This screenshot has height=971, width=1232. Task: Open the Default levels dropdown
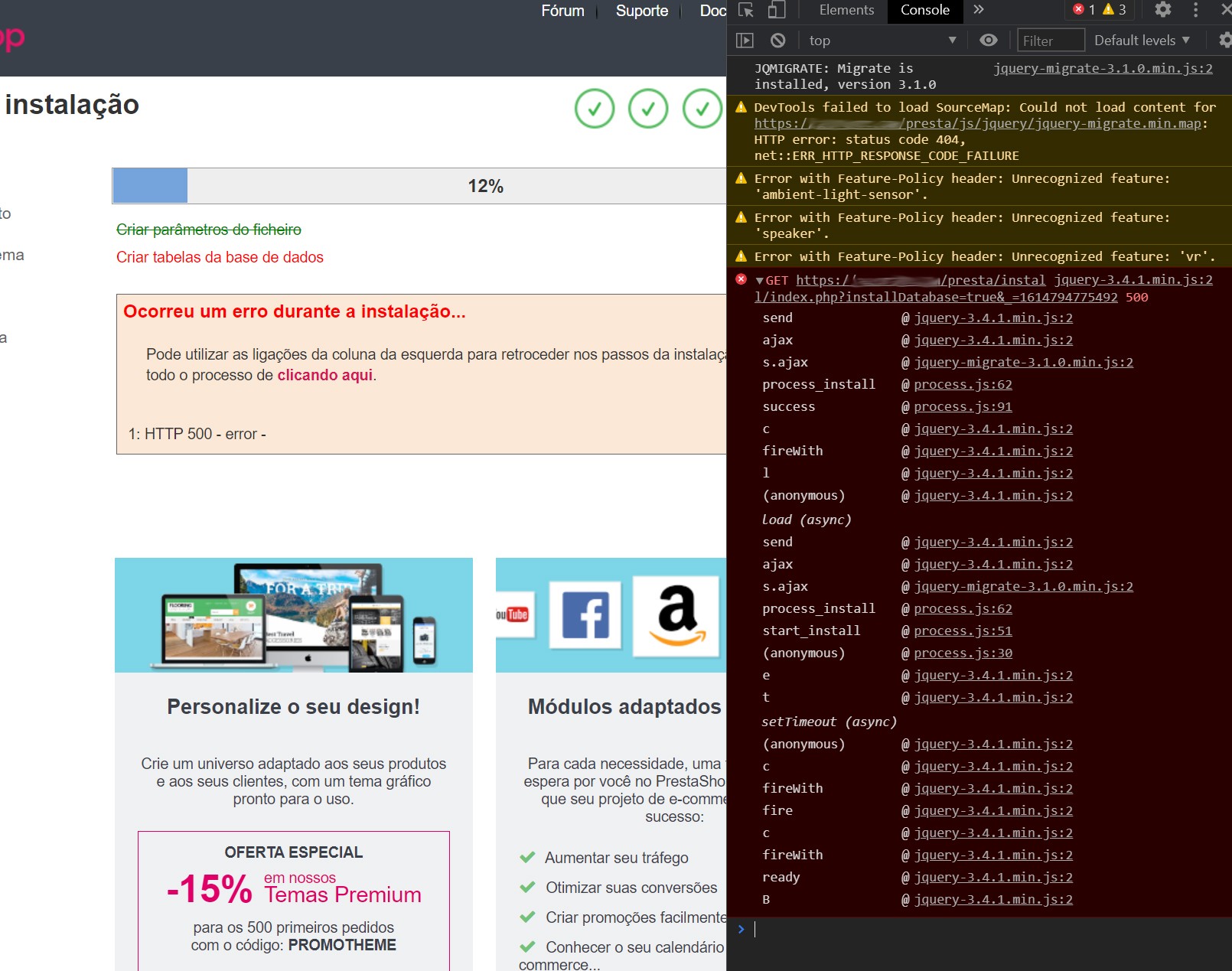(x=1141, y=40)
